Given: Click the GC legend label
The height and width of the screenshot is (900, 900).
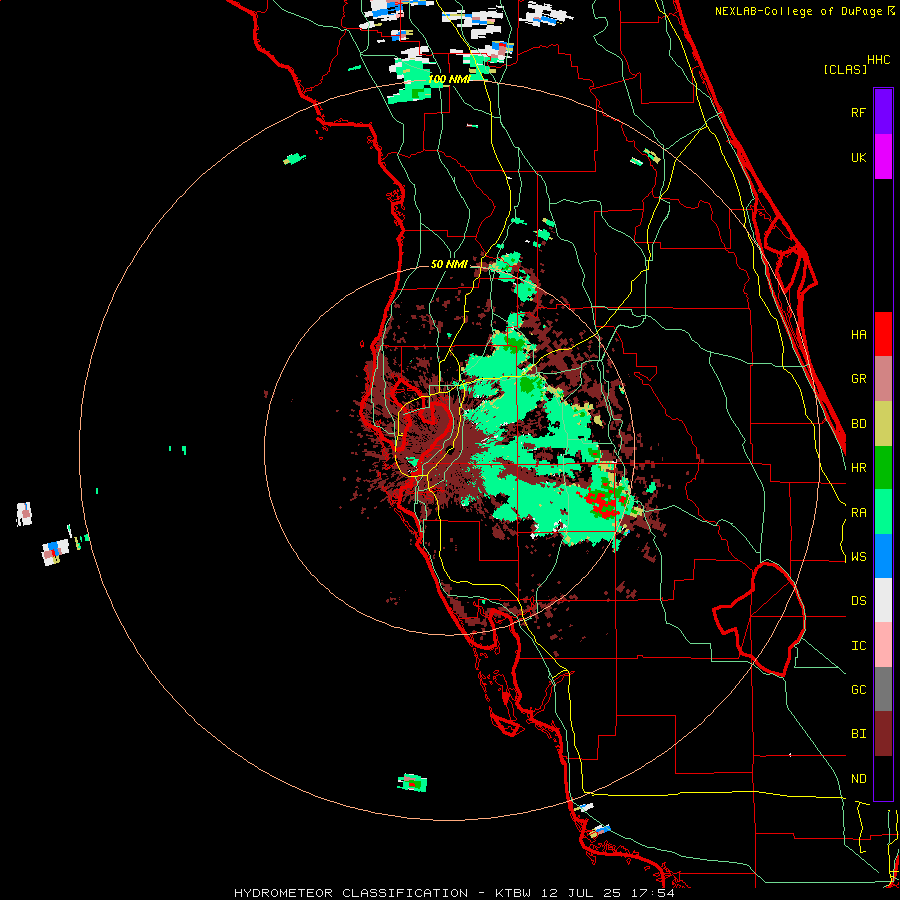Looking at the screenshot, I should 858,690.
